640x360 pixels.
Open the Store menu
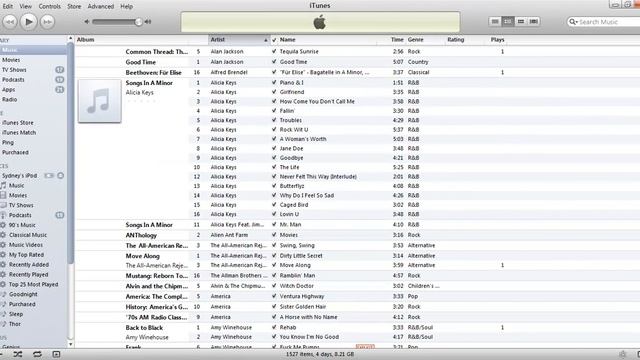74,7
